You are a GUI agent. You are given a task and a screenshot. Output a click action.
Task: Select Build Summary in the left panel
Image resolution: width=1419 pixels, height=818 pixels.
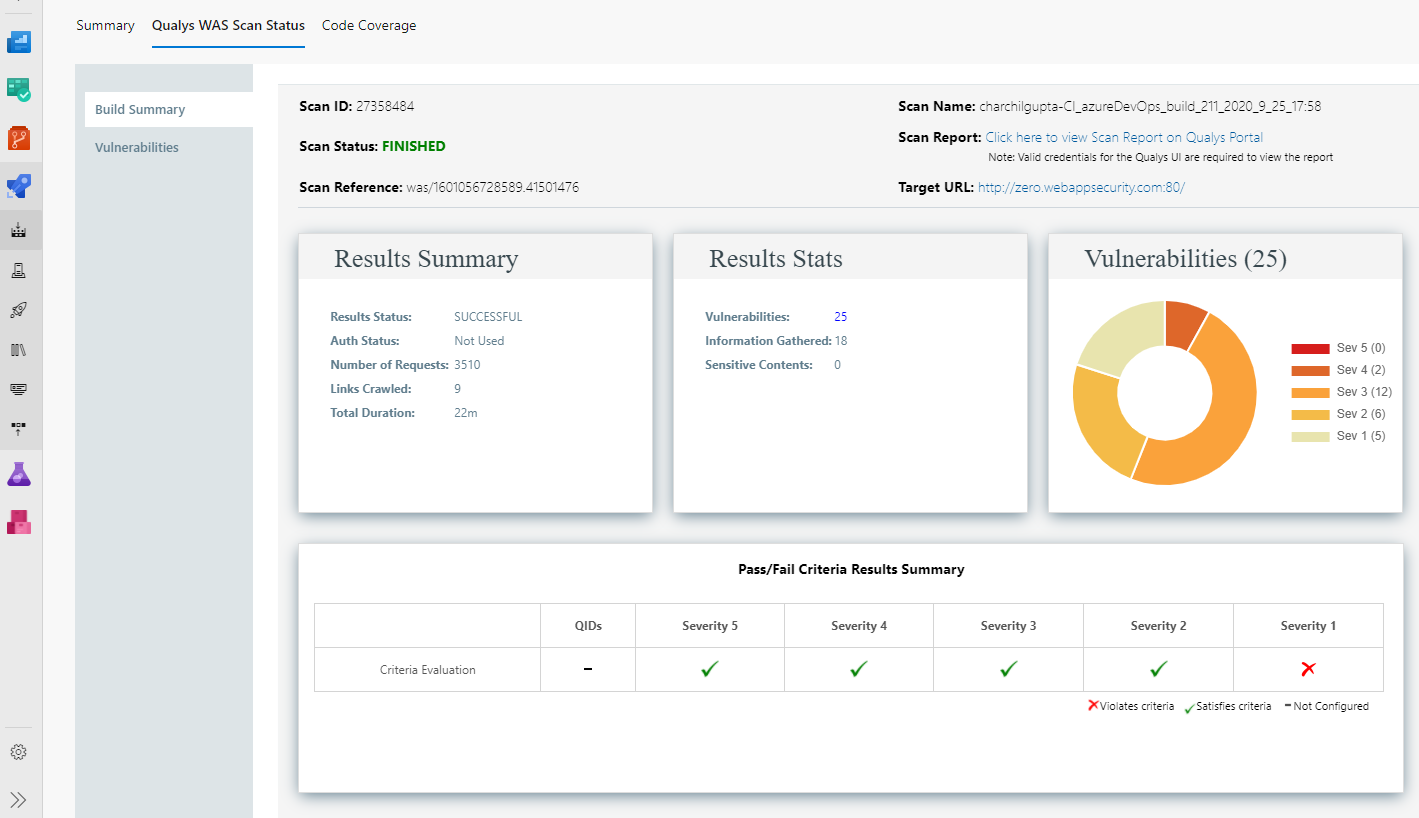[140, 110]
